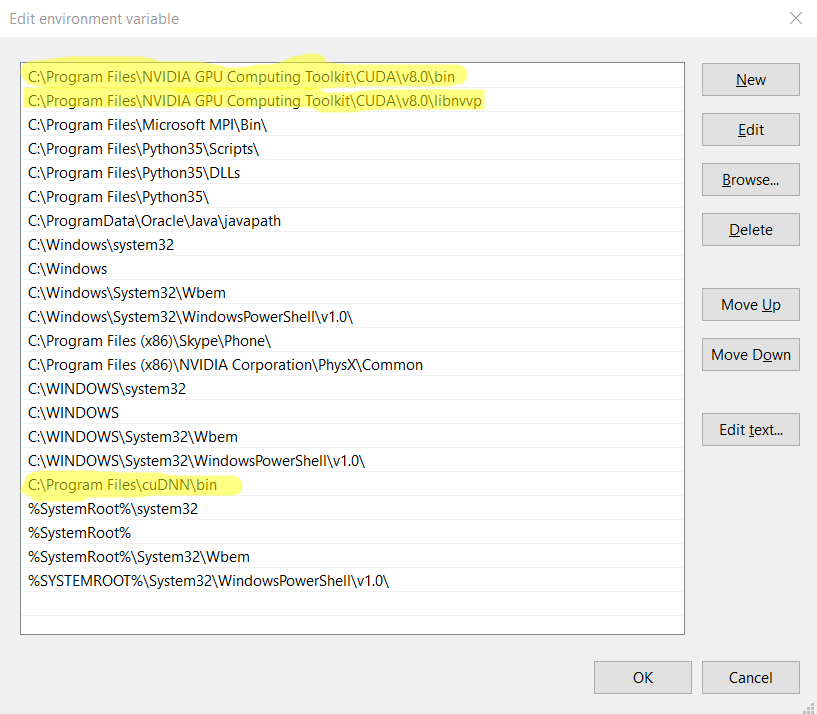The width and height of the screenshot is (817, 714).
Task: Select the Python35\DLLs entry
Action: pyautogui.click(x=352, y=173)
